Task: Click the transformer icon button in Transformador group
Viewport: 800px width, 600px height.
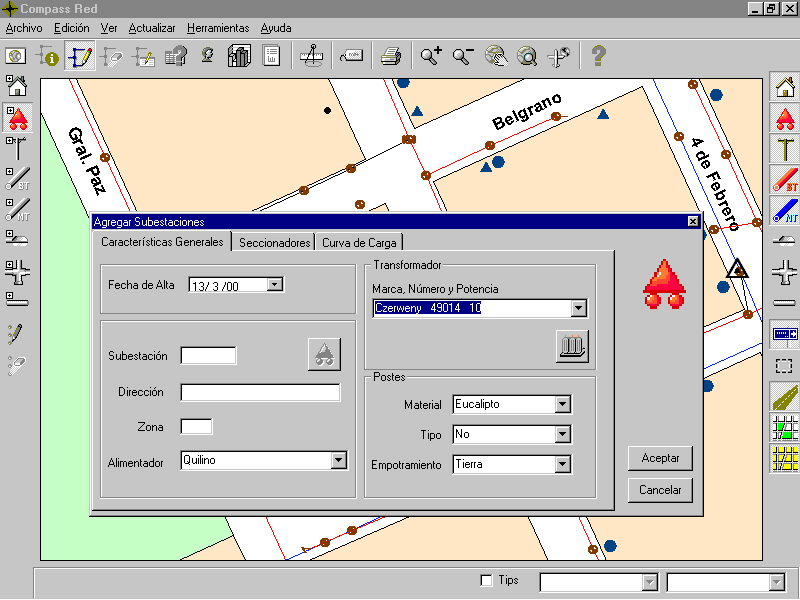Action: coord(572,346)
